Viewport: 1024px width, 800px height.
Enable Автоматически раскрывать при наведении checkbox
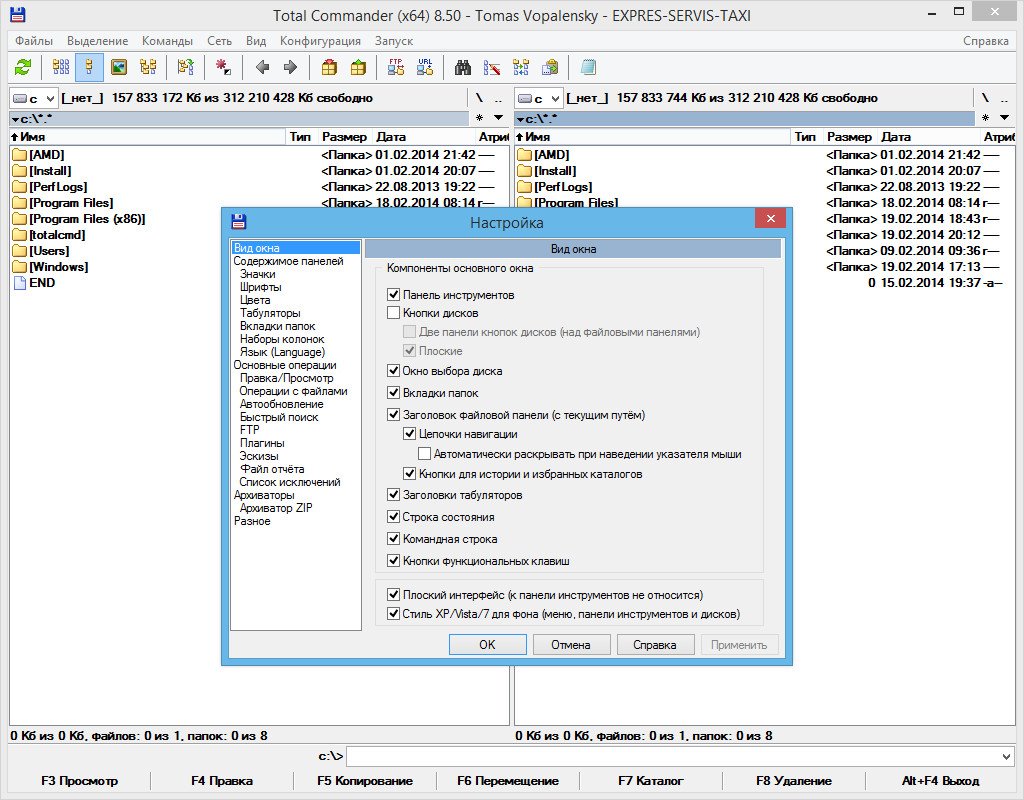[424, 453]
